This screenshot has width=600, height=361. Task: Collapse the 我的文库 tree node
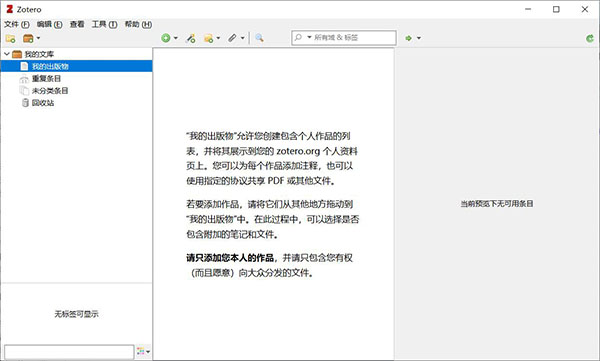coord(7,54)
